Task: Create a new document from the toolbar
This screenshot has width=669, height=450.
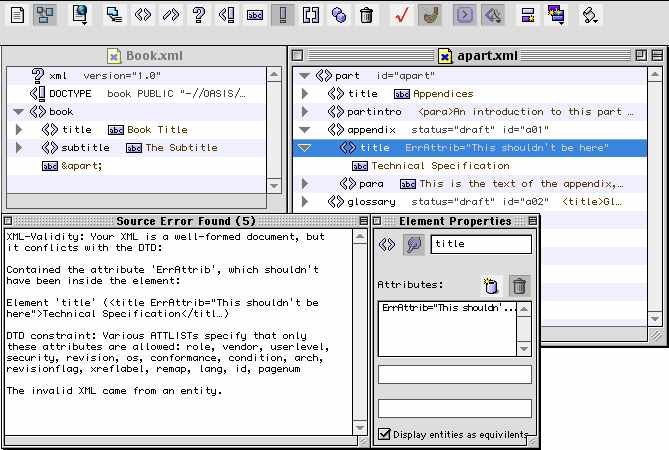Action: 17,15
